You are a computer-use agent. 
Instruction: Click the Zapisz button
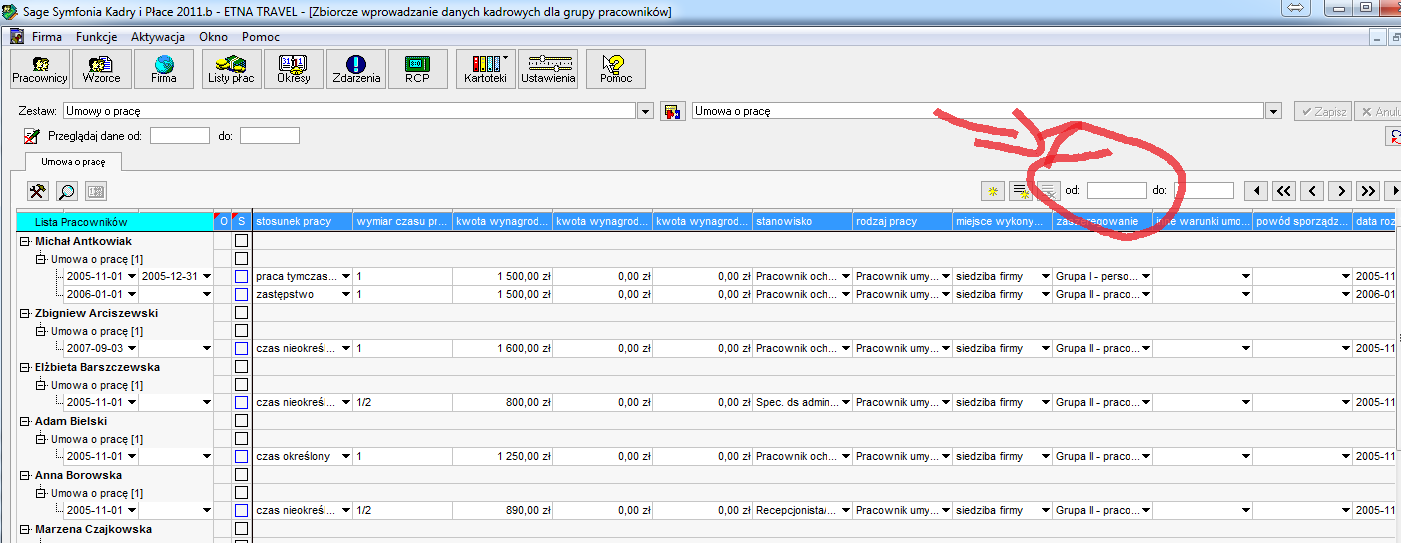1322,111
